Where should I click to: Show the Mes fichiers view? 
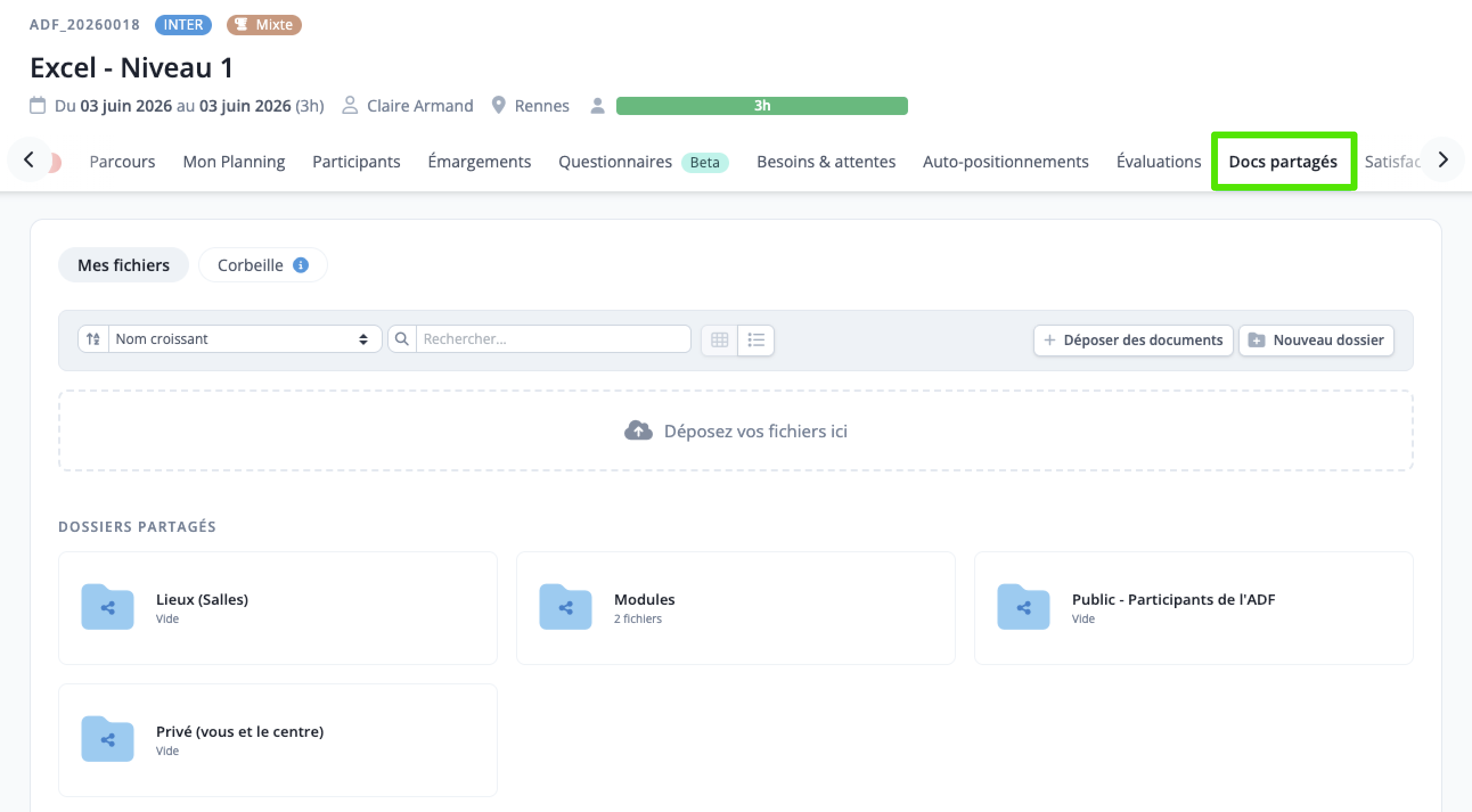(x=124, y=265)
